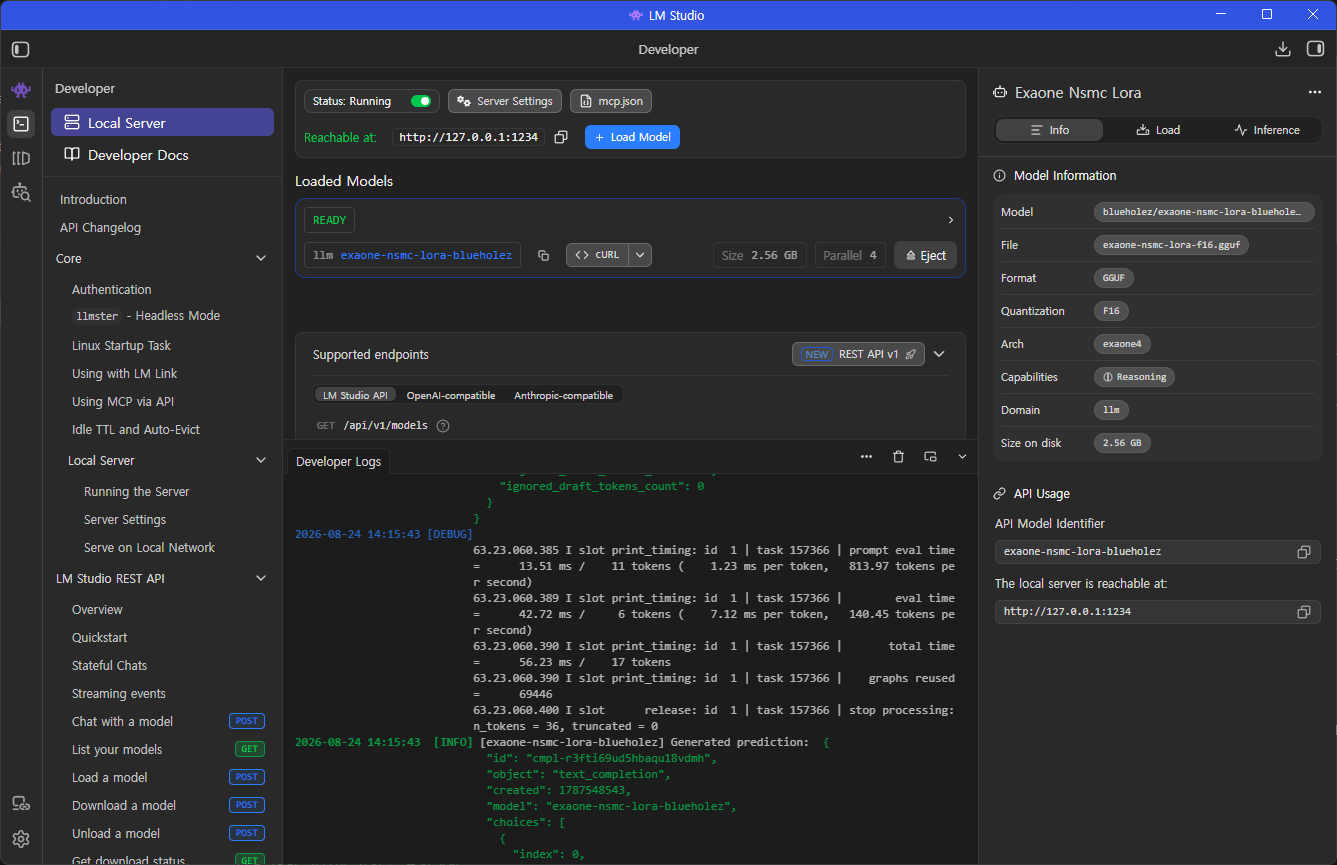Switch to the Inference tab

pos(1267,130)
